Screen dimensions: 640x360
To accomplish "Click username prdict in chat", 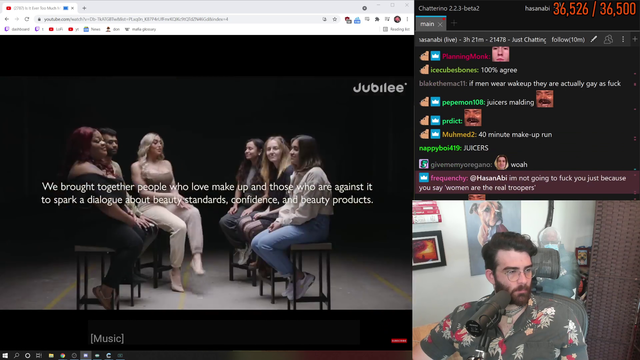I will (x=452, y=121).
